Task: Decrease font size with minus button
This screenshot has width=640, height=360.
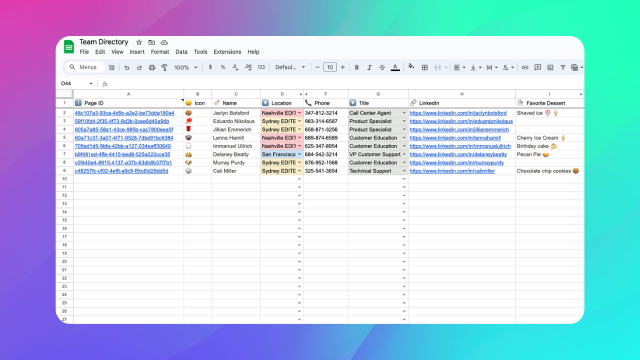Action: 317,67
